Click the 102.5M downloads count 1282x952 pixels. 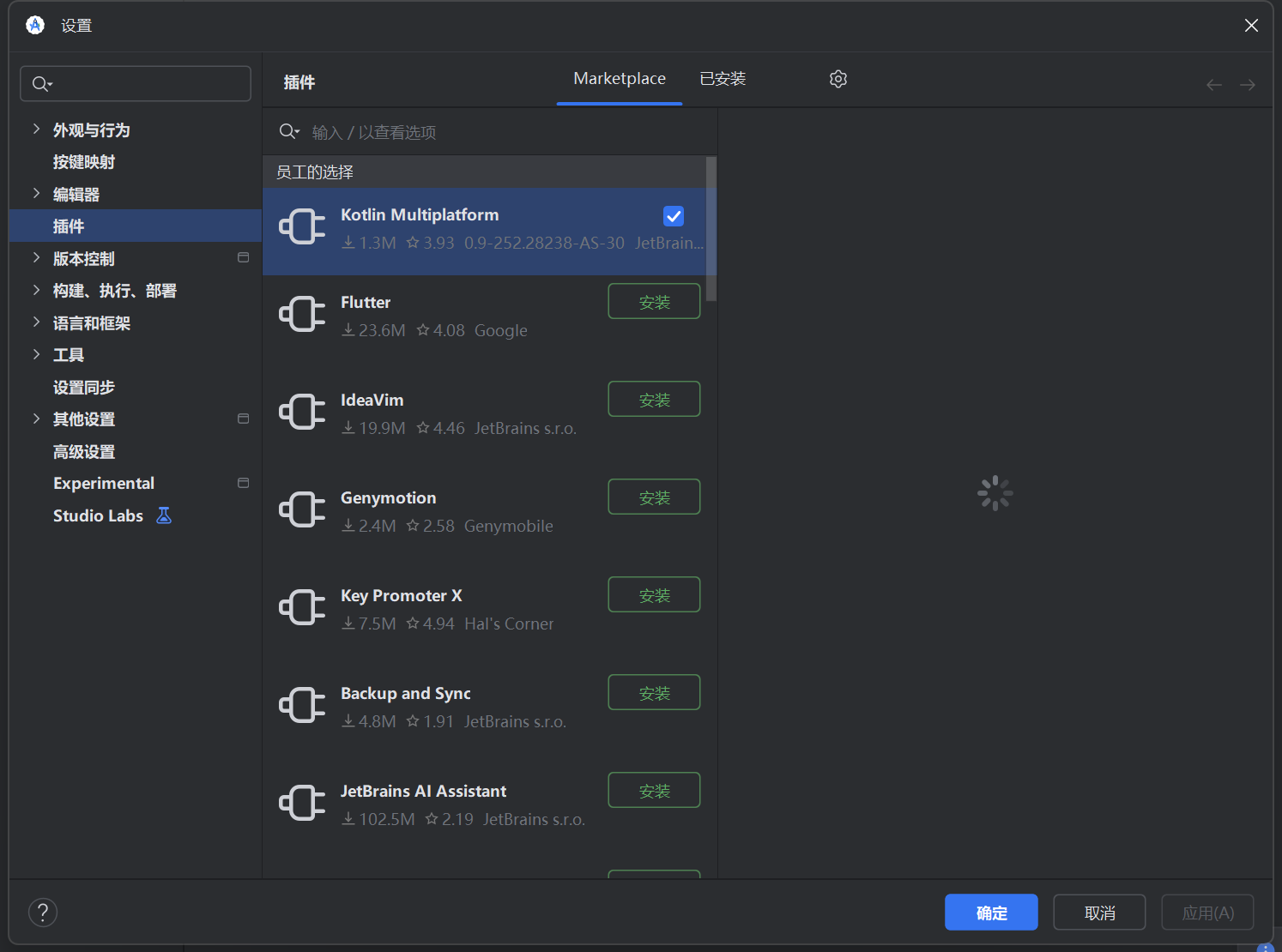[378, 819]
